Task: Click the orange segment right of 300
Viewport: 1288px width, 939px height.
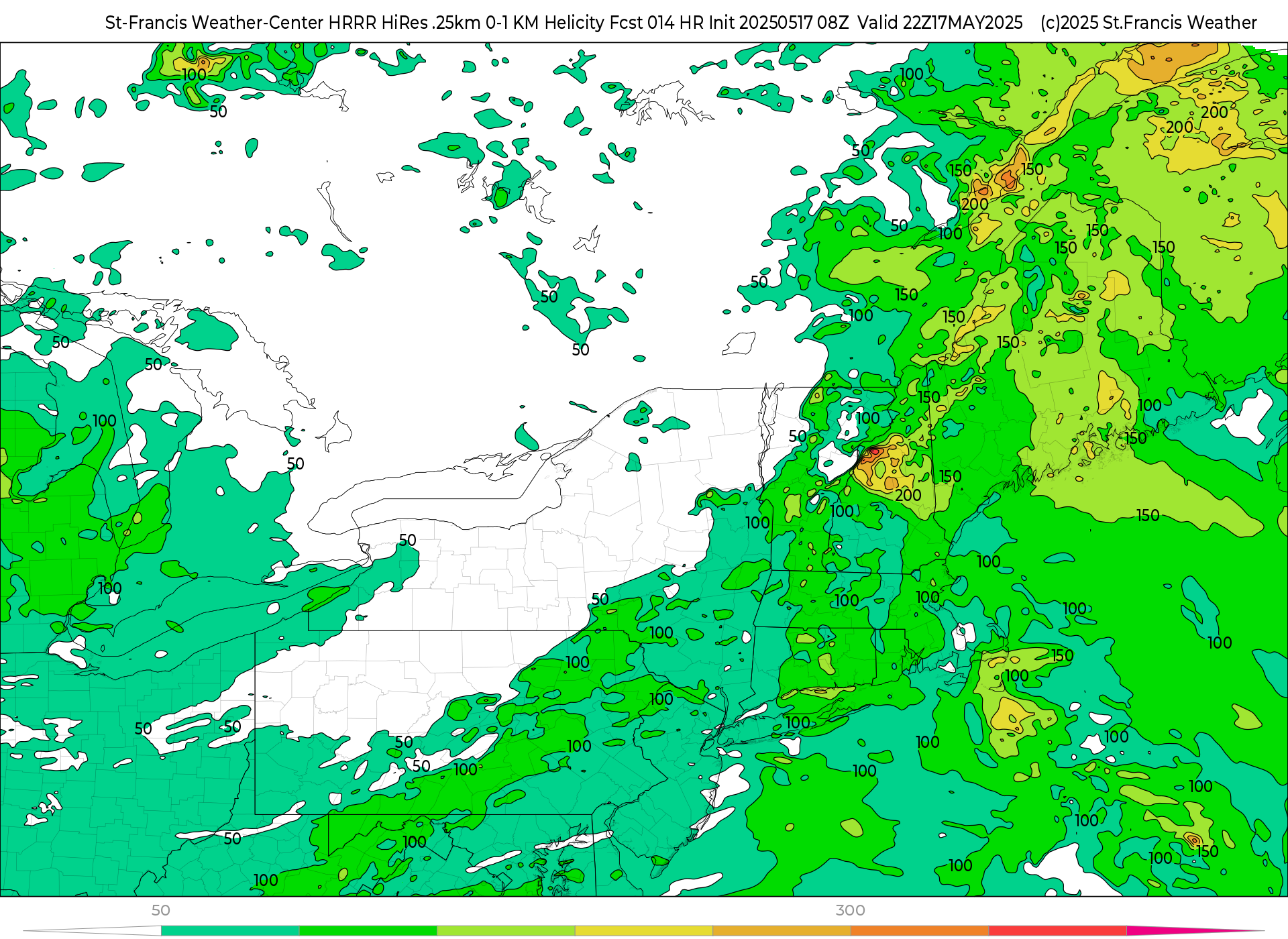Action: click(x=920, y=931)
